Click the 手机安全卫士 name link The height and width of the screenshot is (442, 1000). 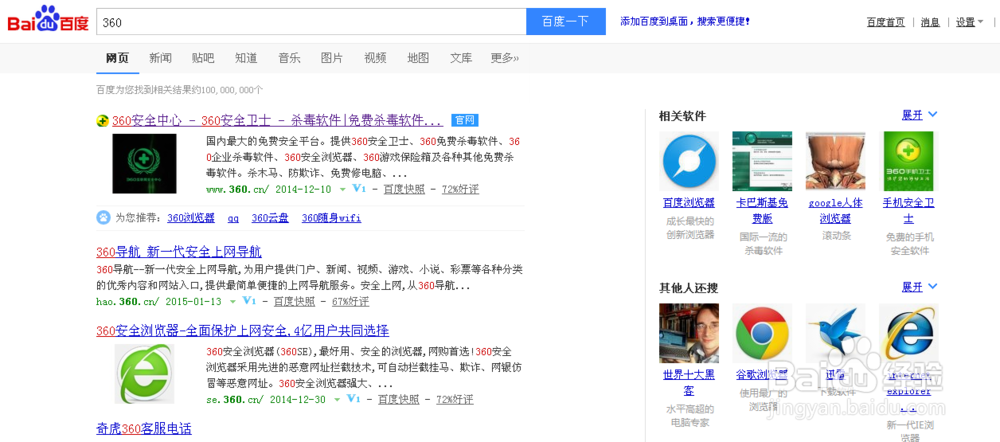[x=909, y=210]
